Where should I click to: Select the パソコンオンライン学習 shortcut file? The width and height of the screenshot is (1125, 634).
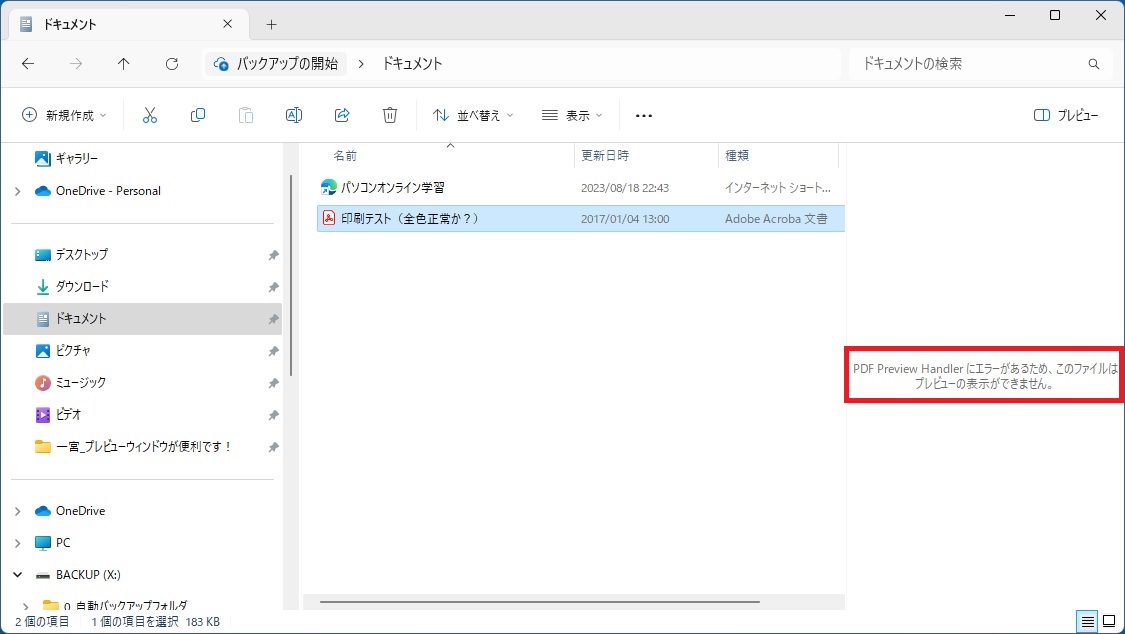(x=392, y=187)
